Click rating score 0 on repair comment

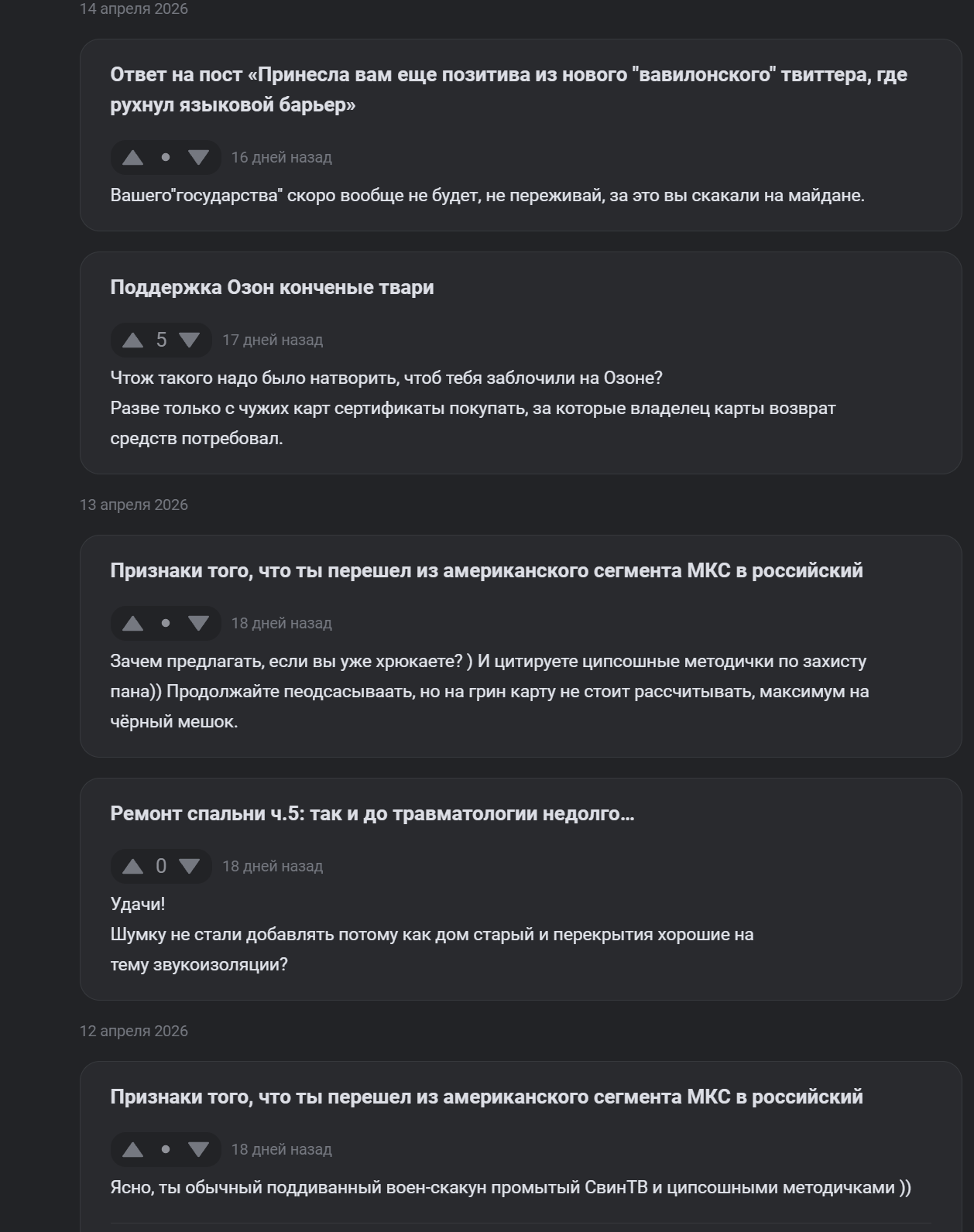coord(161,867)
